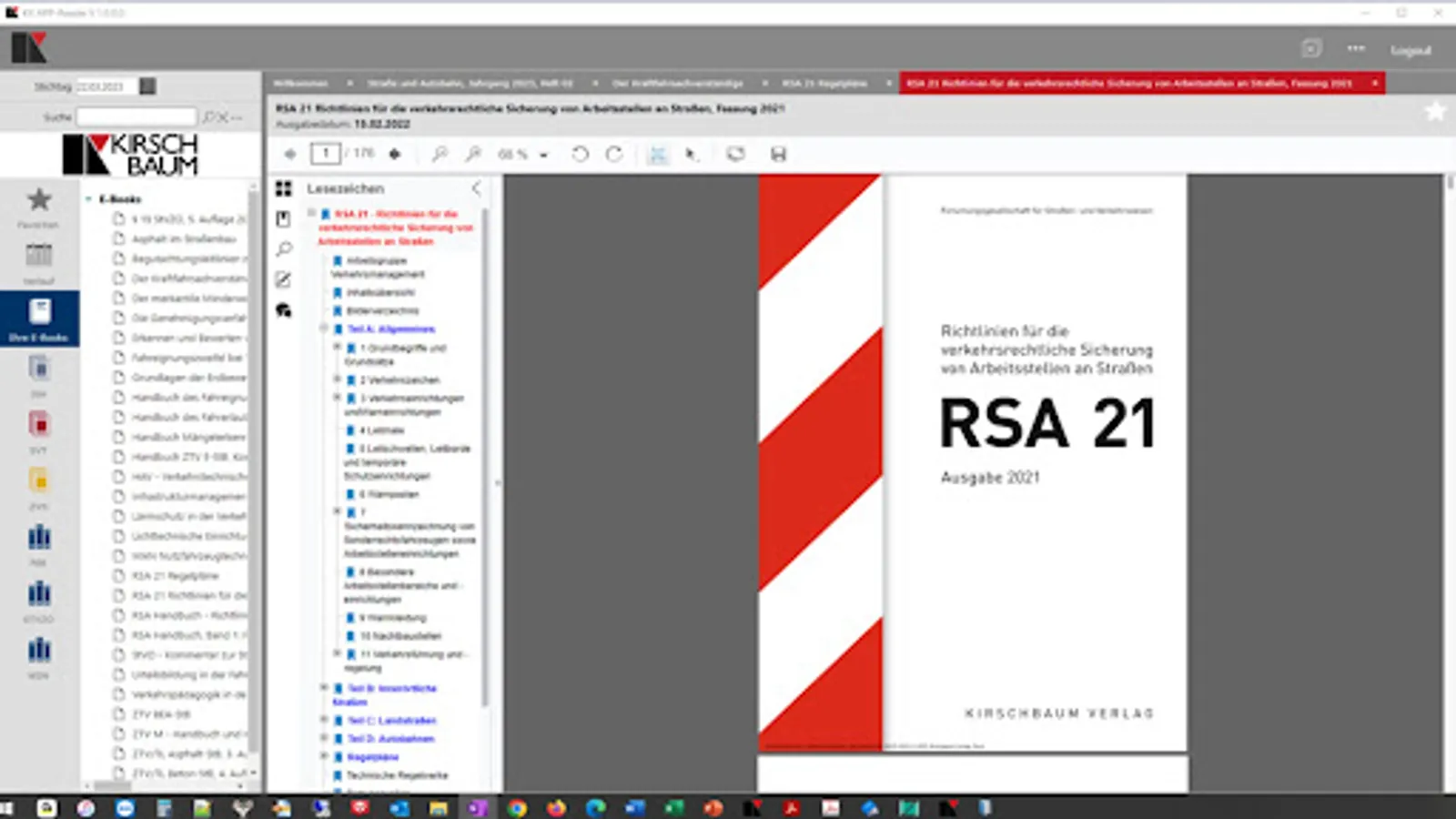Open the document search panel icon
The width and height of the screenshot is (1456, 819).
(284, 249)
